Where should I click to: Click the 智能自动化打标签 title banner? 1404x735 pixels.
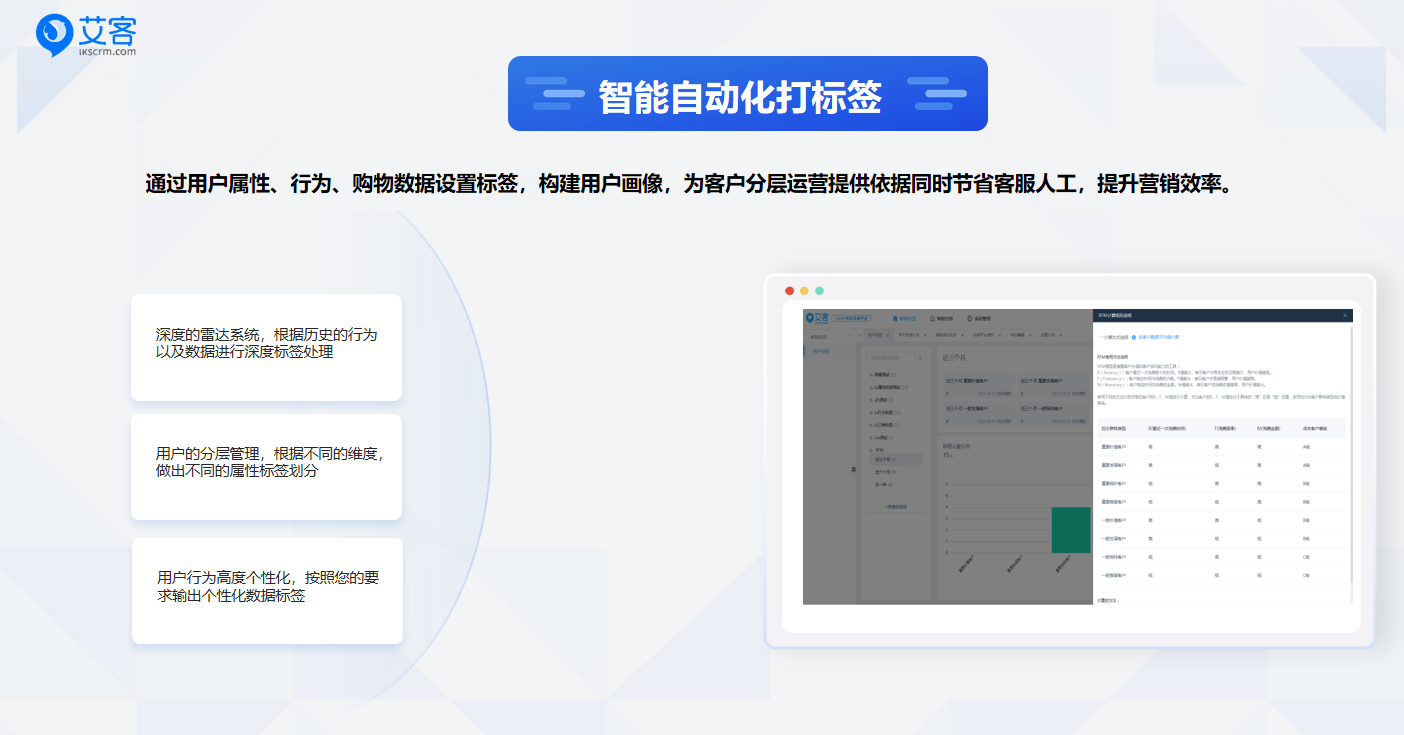[747, 94]
